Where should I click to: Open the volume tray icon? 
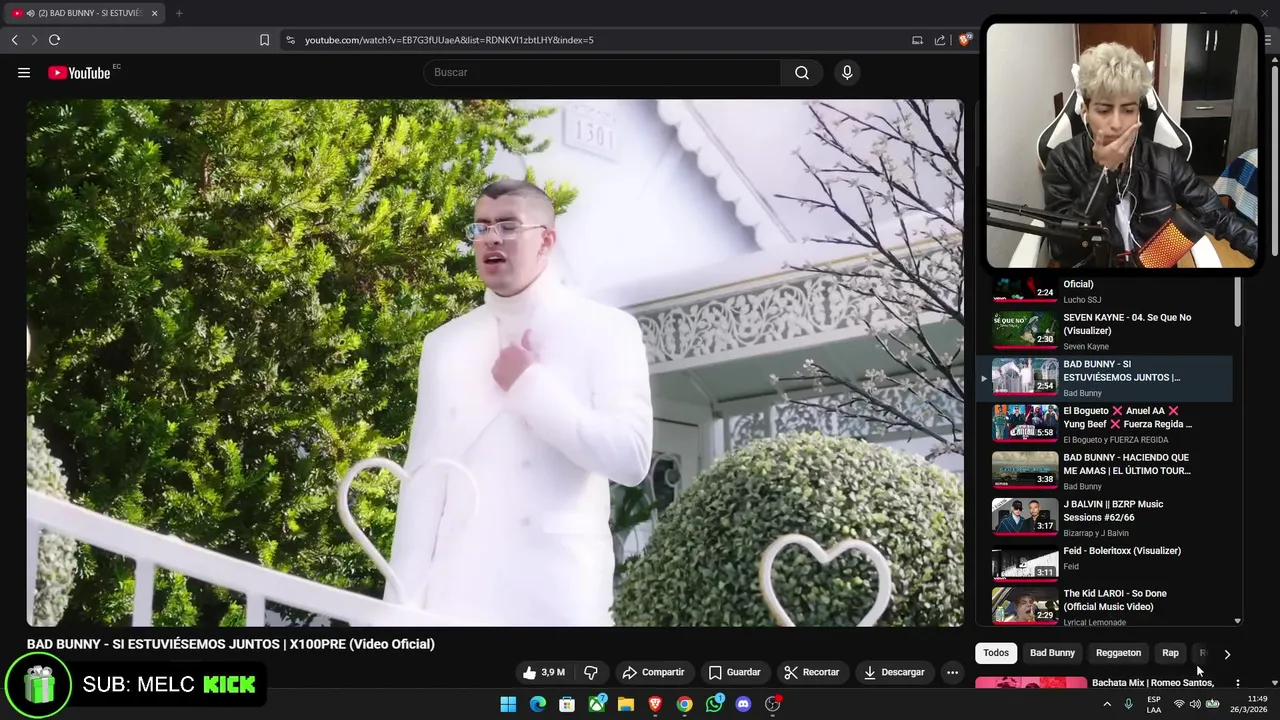click(x=1196, y=704)
